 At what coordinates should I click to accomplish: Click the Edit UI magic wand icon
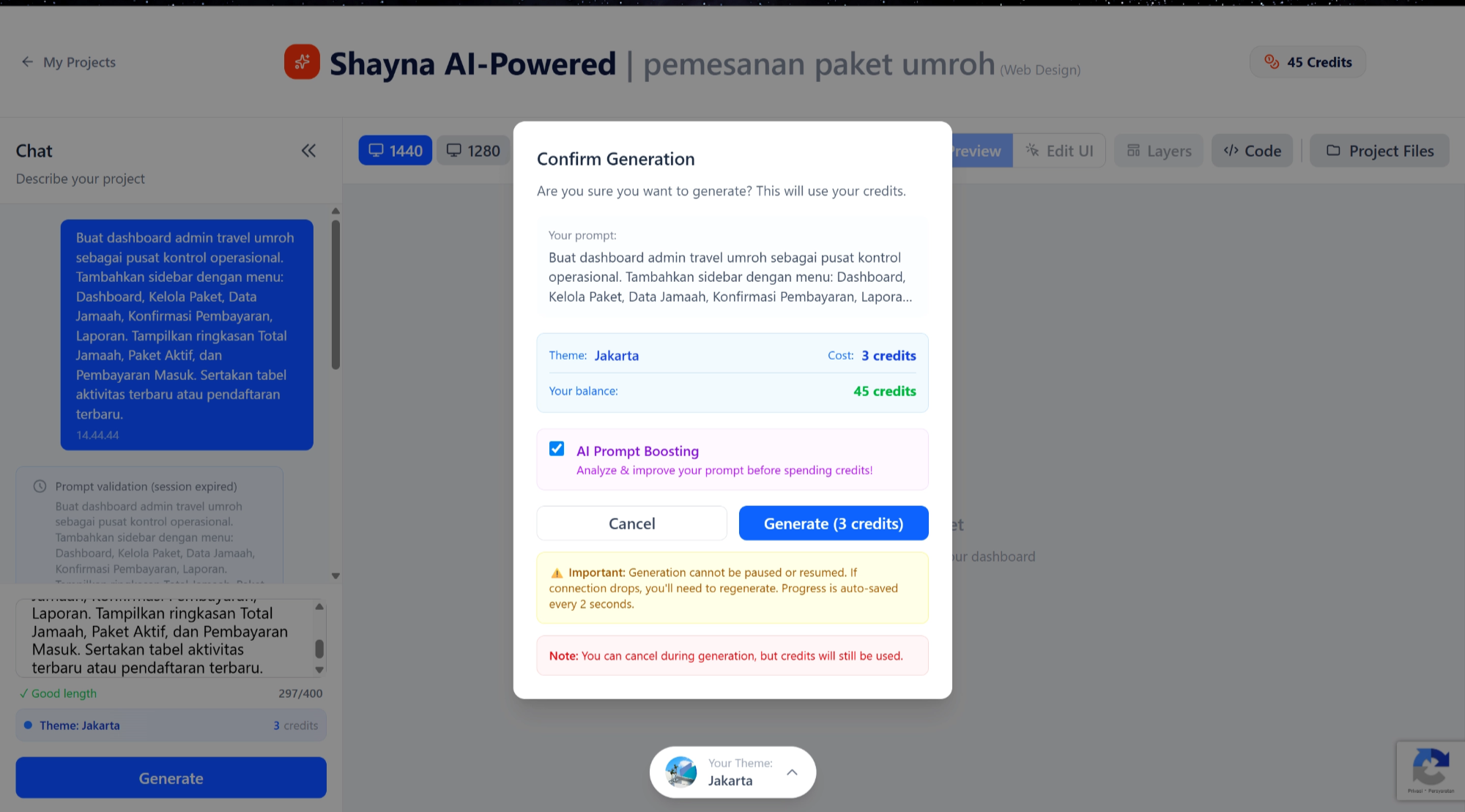point(1032,150)
